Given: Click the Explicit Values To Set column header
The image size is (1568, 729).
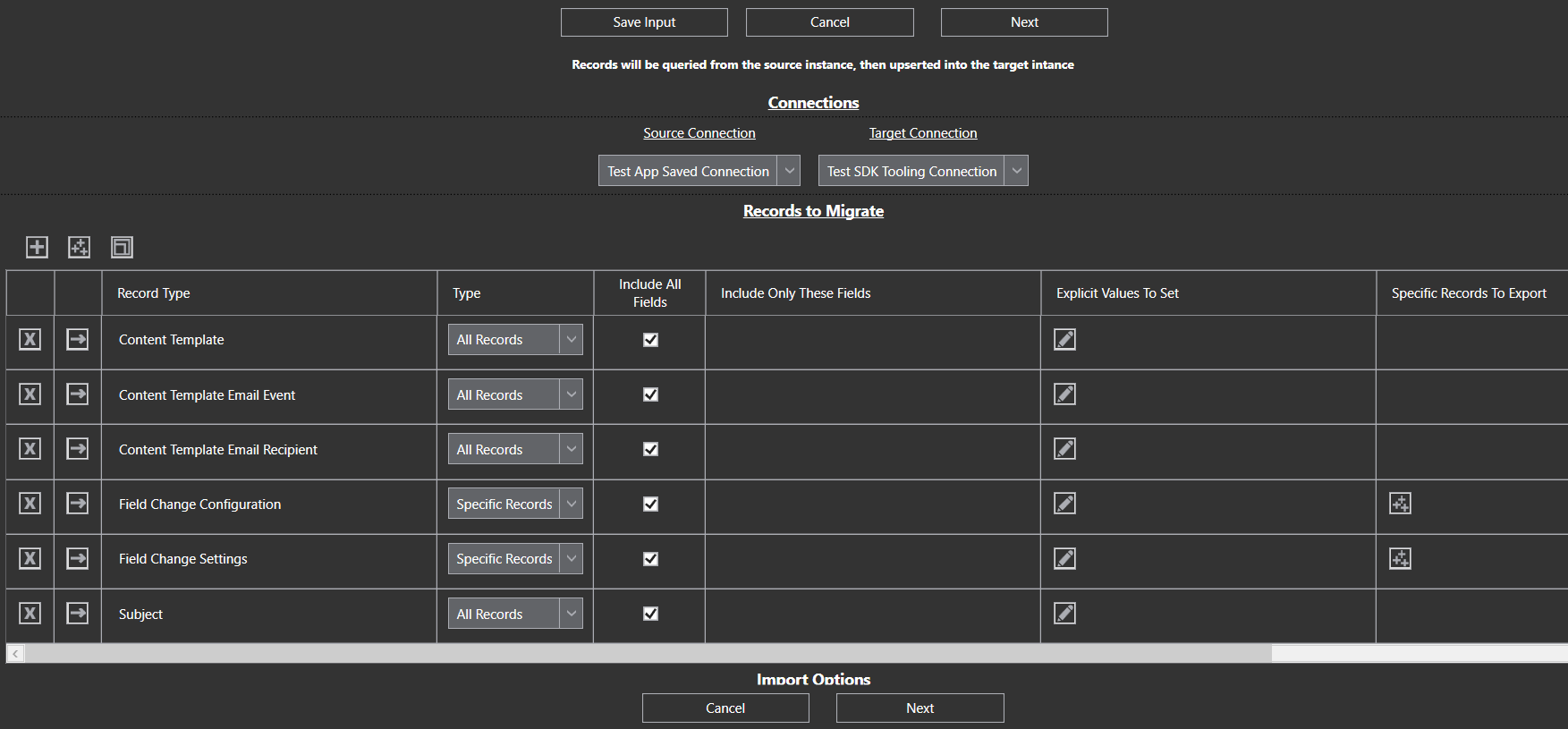Looking at the screenshot, I should [x=1117, y=293].
